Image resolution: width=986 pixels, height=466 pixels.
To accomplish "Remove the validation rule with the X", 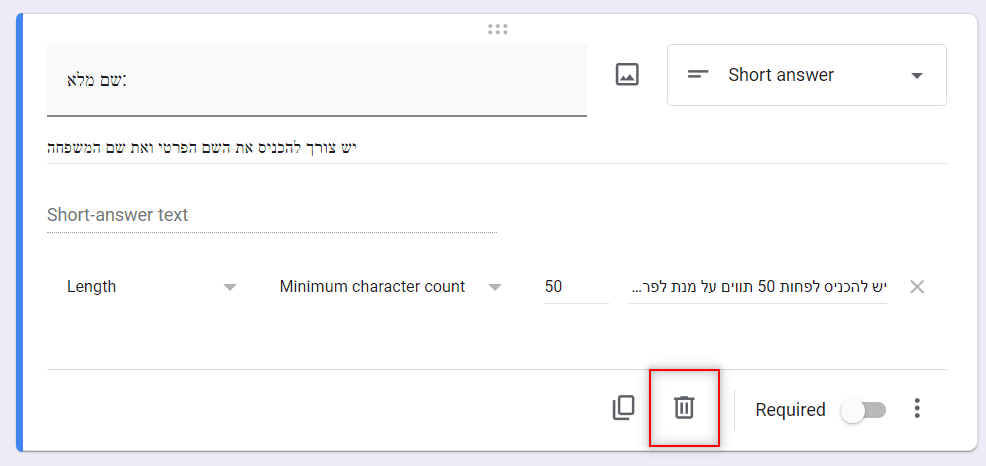I will pos(917,287).
